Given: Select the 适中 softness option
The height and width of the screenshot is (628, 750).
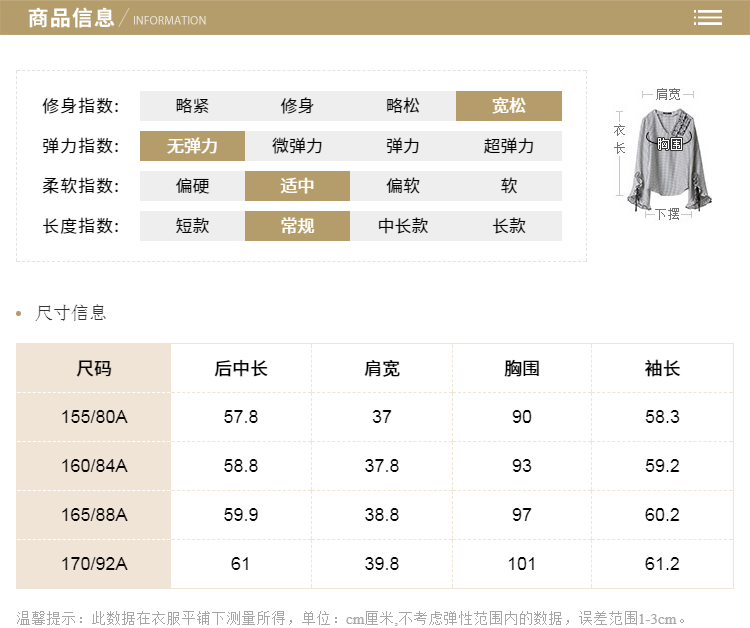Looking at the screenshot, I should 297,186.
